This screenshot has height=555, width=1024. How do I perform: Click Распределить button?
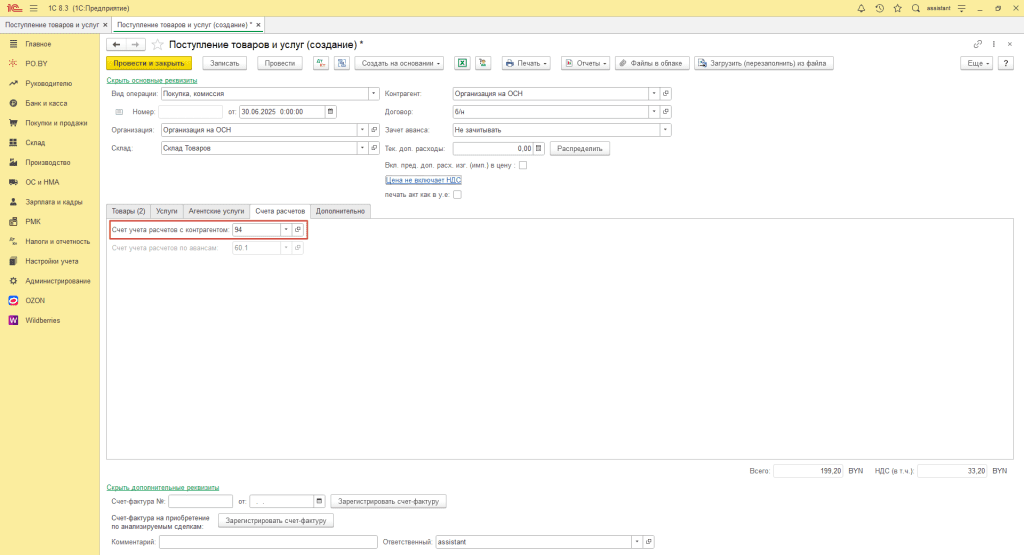[x=580, y=148]
